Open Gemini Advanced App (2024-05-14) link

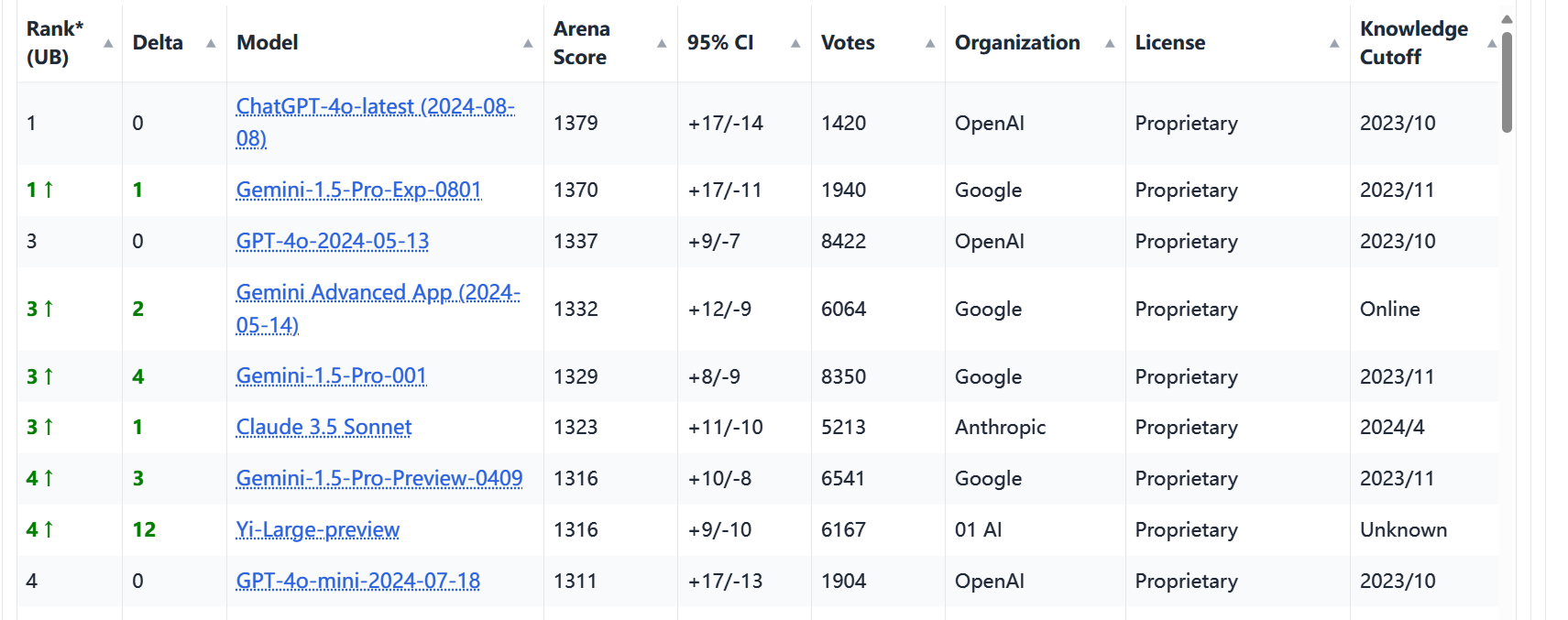378,309
